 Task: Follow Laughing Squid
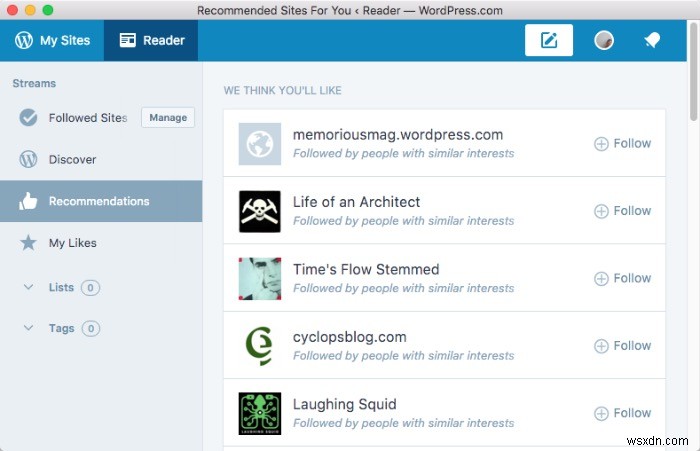pyautogui.click(x=623, y=413)
